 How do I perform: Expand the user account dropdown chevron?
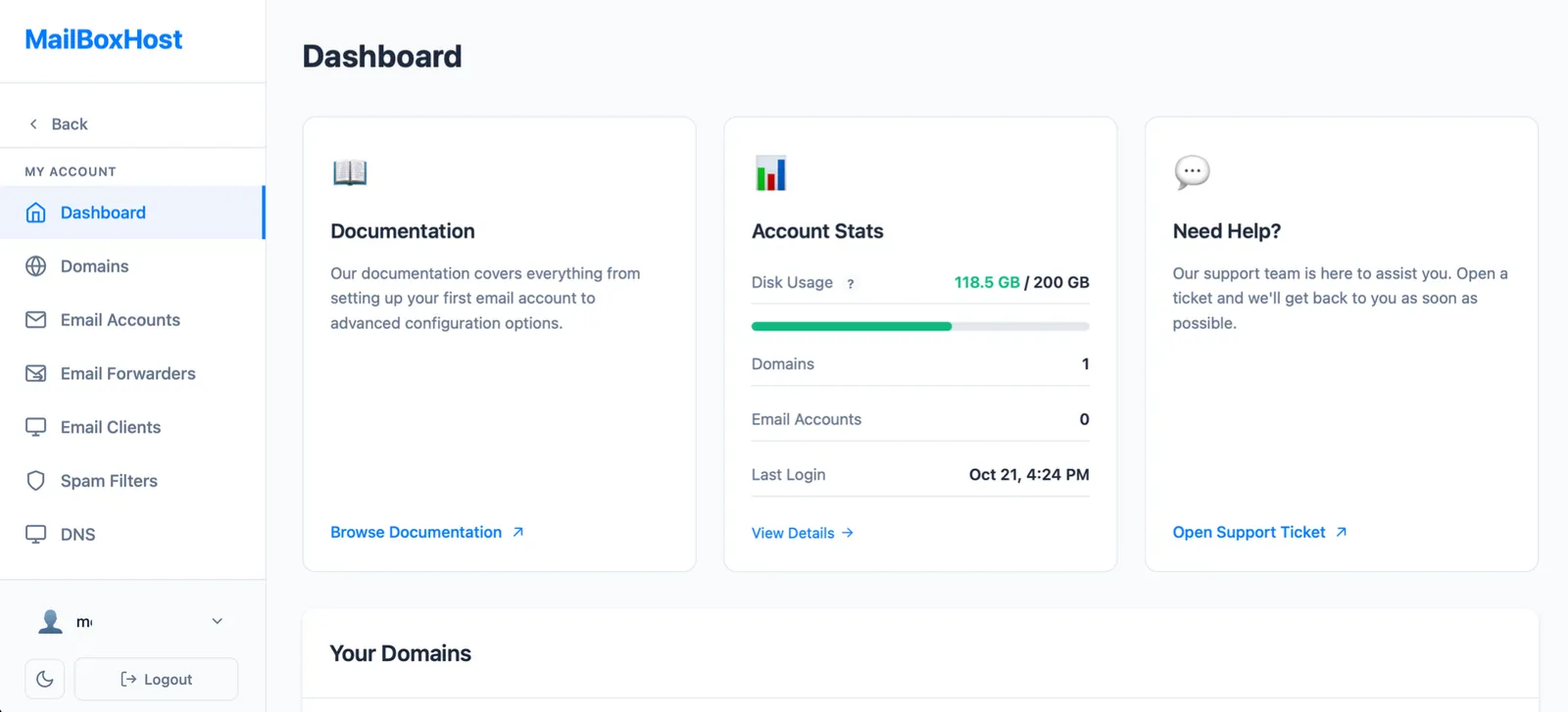point(218,621)
